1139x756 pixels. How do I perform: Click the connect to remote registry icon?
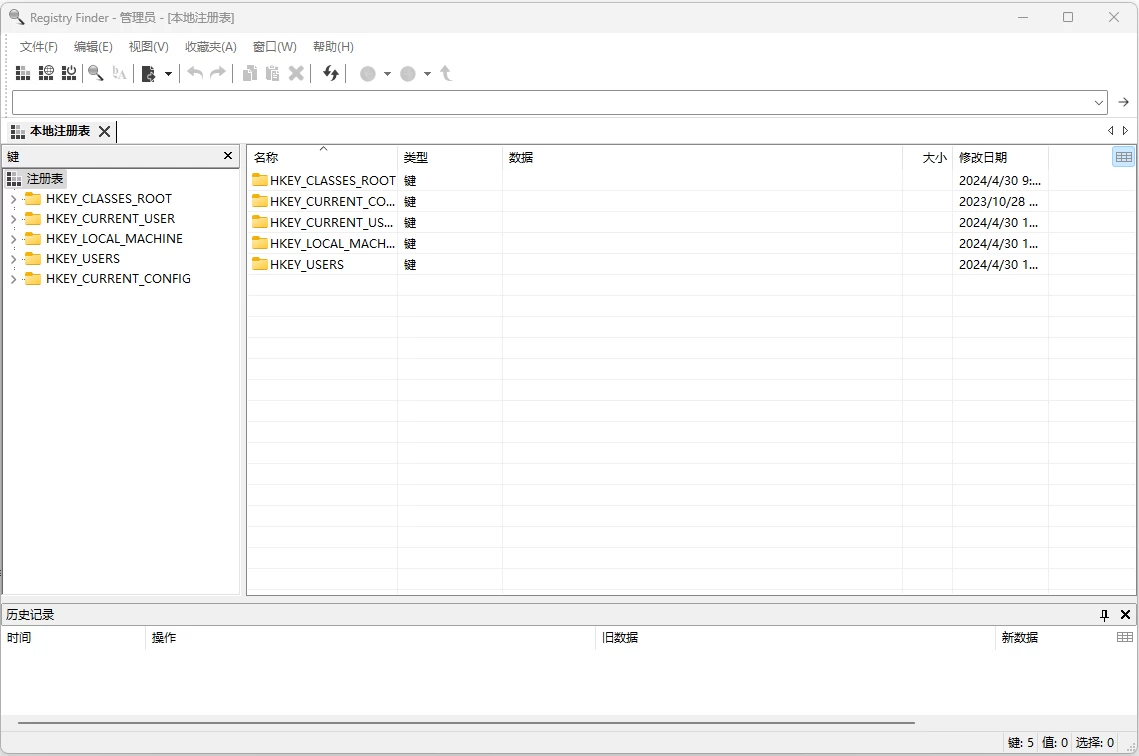46,73
